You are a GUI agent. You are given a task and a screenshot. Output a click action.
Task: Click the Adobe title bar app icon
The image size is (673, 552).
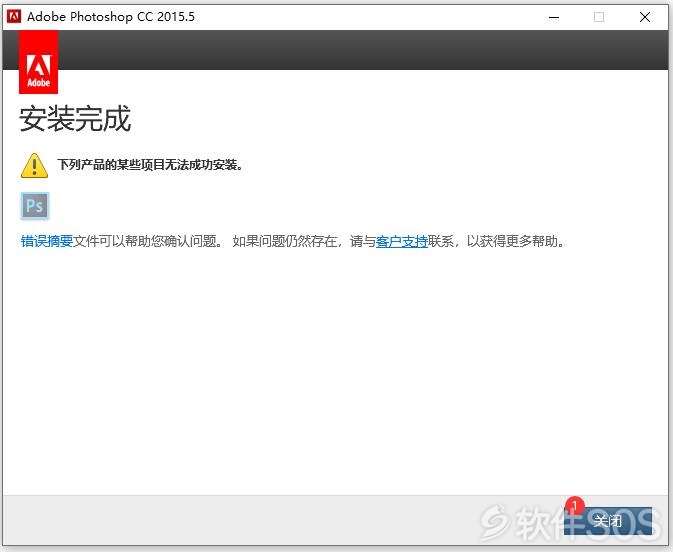[x=14, y=17]
